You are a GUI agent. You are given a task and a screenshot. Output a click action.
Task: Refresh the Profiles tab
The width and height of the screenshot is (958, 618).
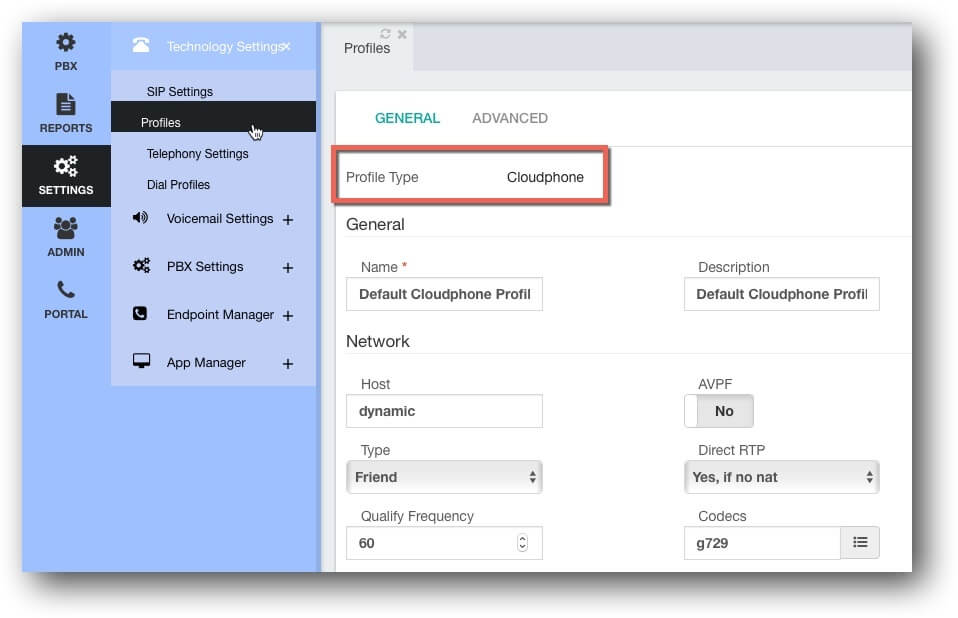385,34
